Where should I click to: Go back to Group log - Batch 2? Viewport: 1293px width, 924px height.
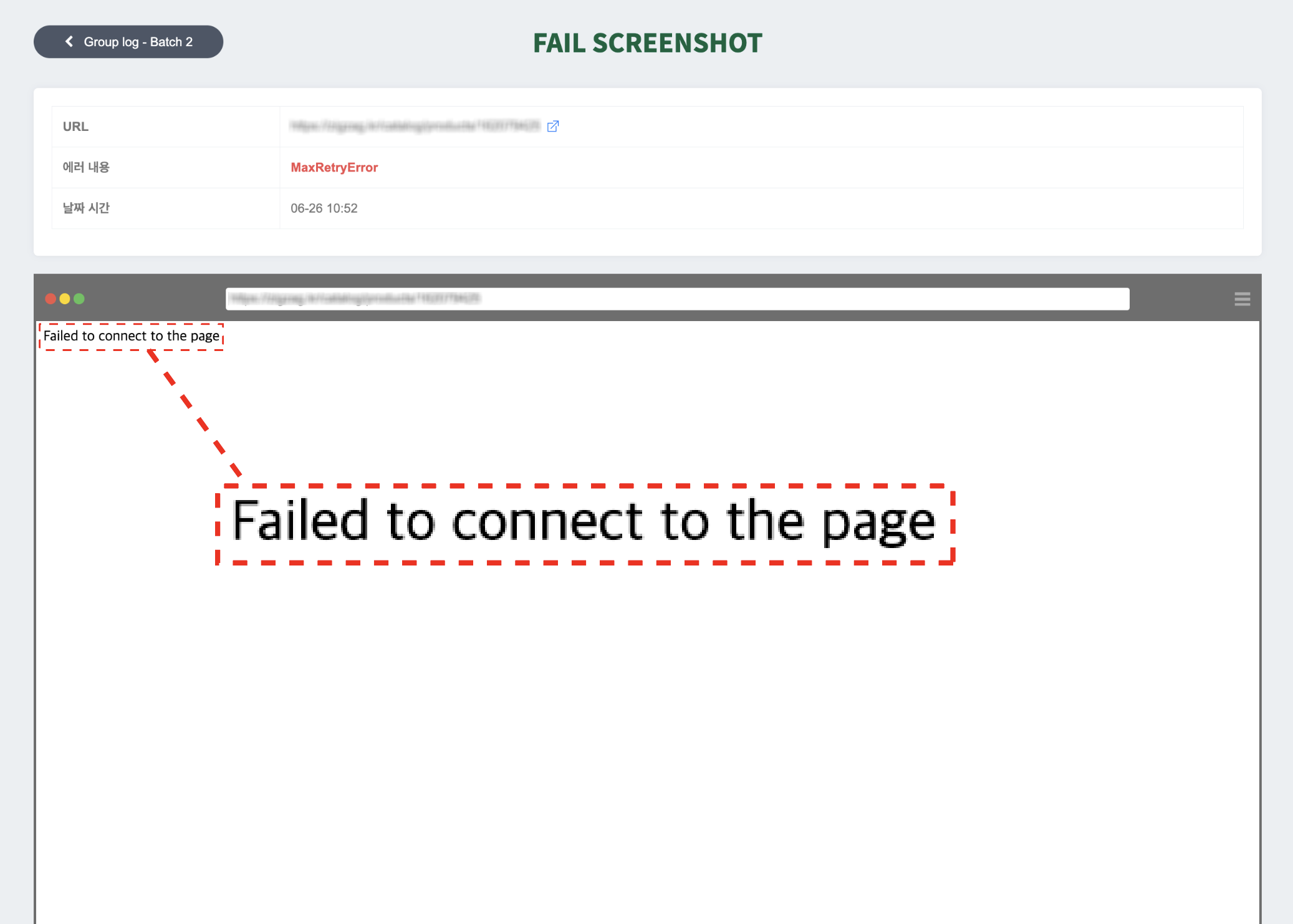coord(128,42)
